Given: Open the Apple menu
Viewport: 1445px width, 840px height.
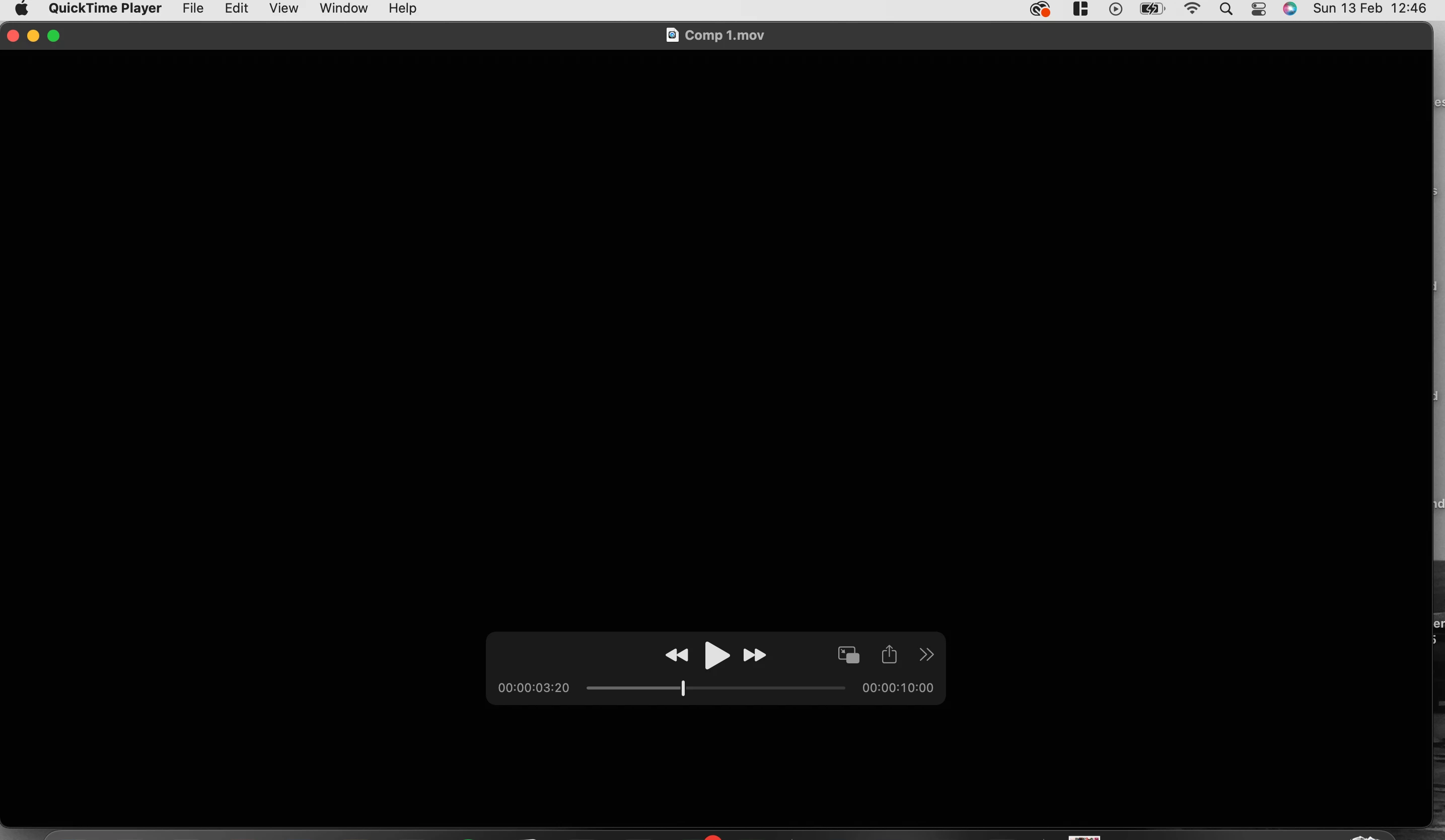Looking at the screenshot, I should [21, 9].
